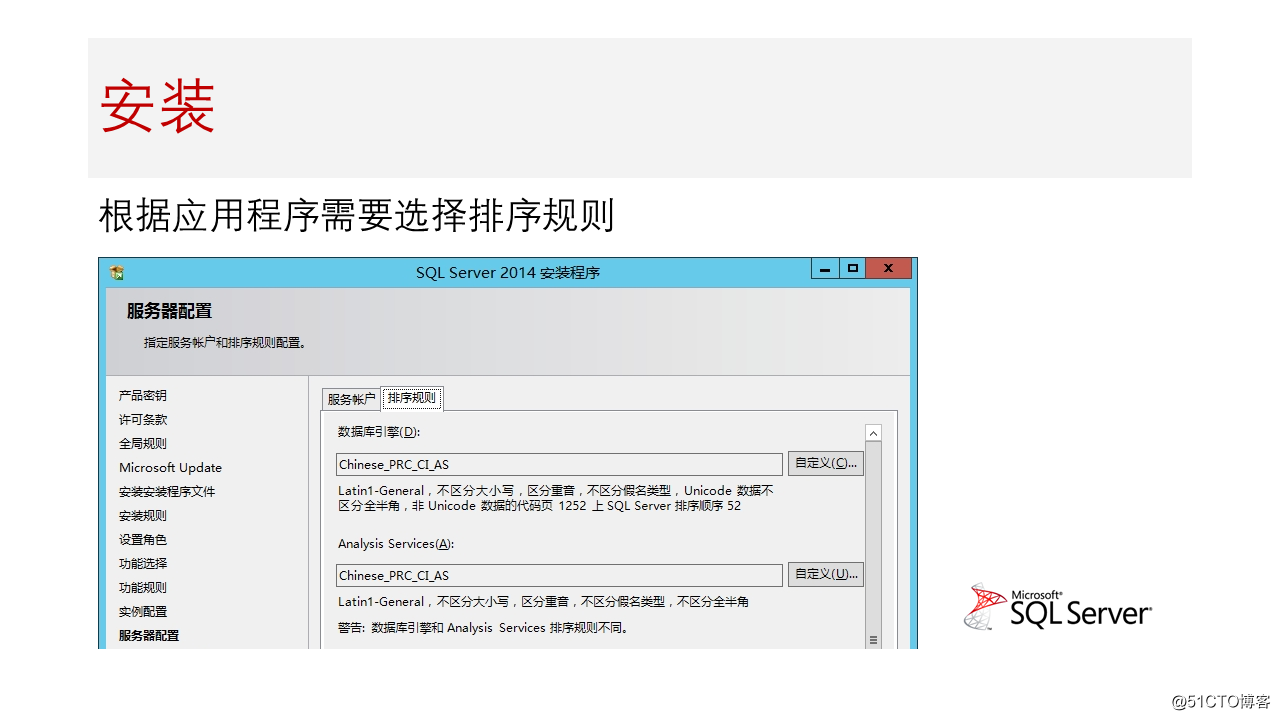Click the SQL Server installer title bar icon
Viewport: 1280px width, 720px height.
117,272
